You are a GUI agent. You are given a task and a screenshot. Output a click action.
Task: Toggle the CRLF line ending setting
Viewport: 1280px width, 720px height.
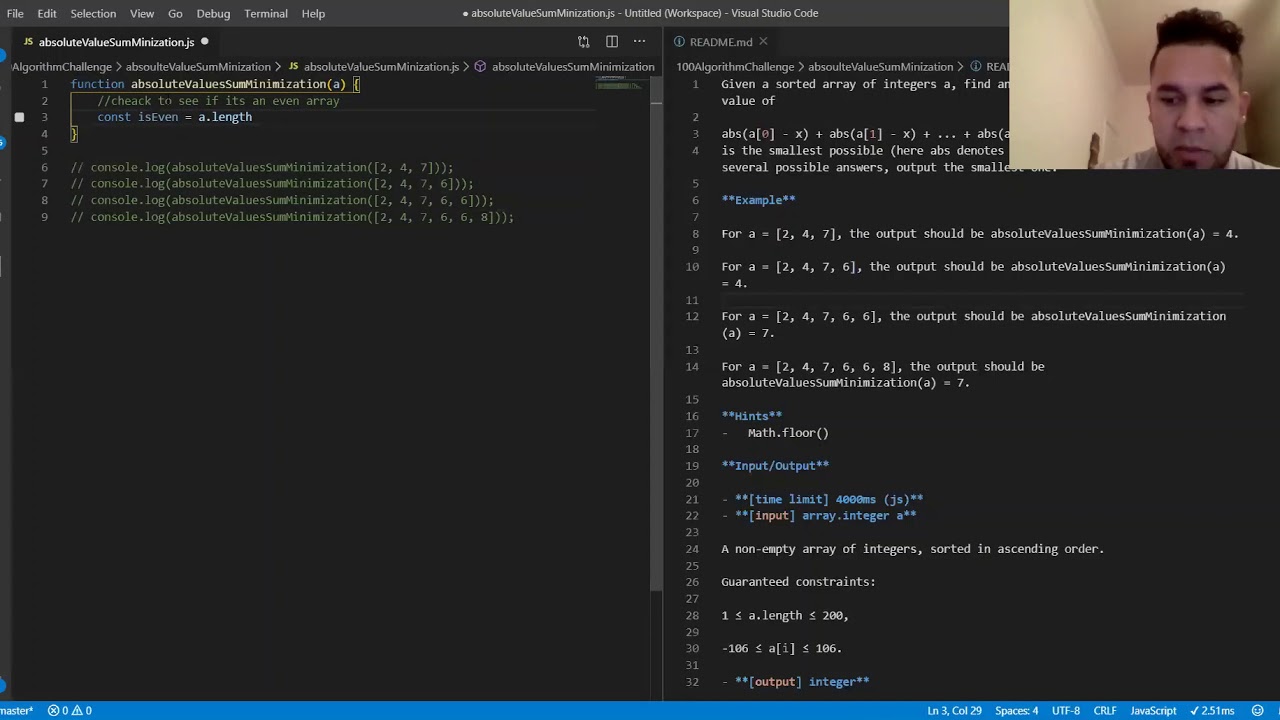coord(1104,711)
